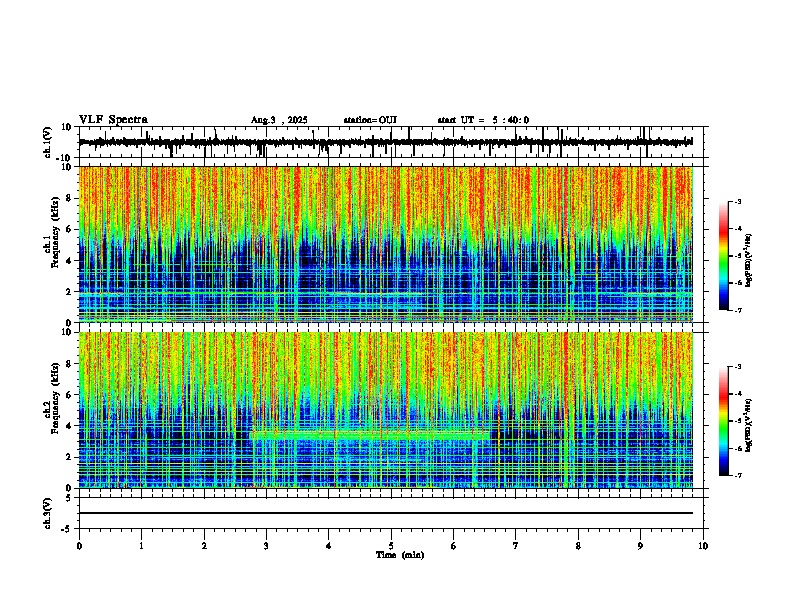Click the 'ch.1(V)' axis label

tap(48, 142)
